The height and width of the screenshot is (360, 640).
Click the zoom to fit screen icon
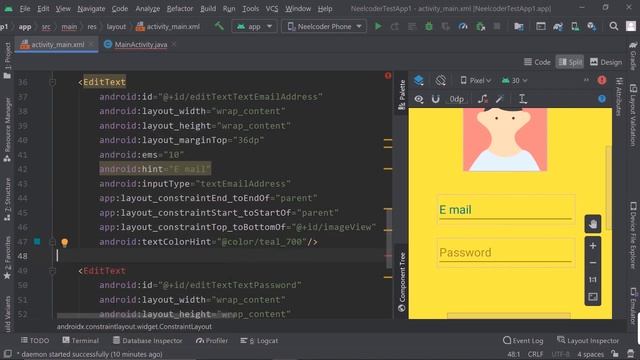pyautogui.click(x=593, y=297)
